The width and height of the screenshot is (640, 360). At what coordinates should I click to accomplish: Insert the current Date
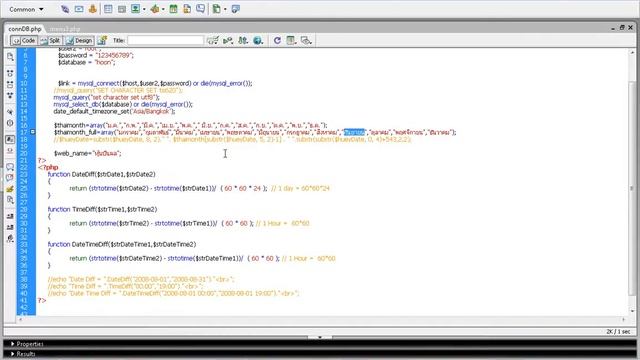(x=173, y=9)
